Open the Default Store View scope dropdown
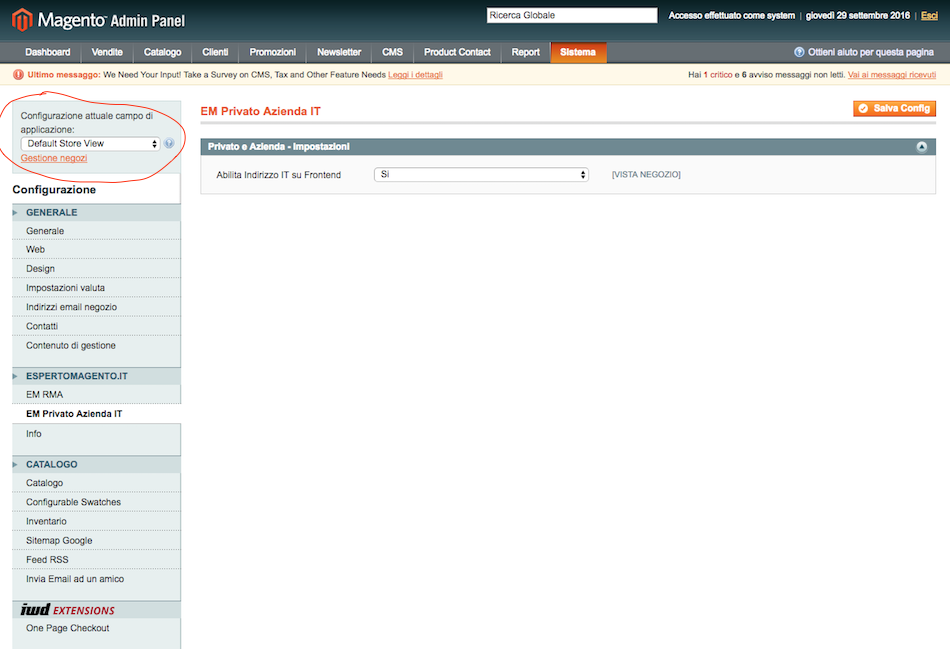Viewport: 950px width, 649px height. [90, 144]
